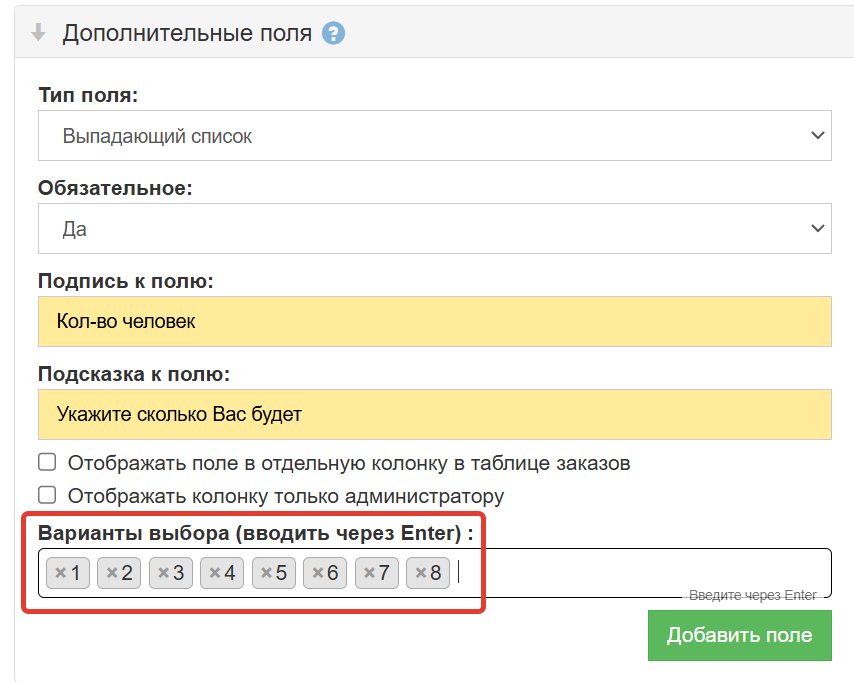Click the green 'Добавить поле' button
The width and height of the screenshot is (854, 682).
pyautogui.click(x=740, y=635)
